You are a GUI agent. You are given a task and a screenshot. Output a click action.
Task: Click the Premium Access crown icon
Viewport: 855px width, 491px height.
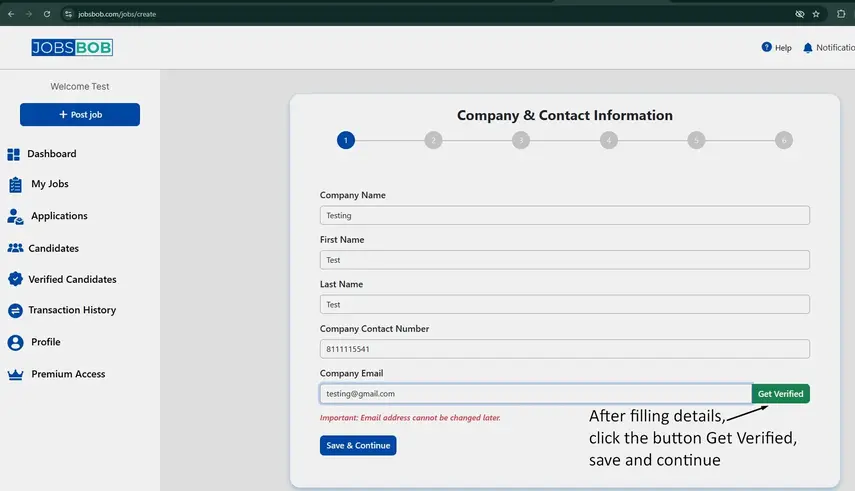click(15, 375)
